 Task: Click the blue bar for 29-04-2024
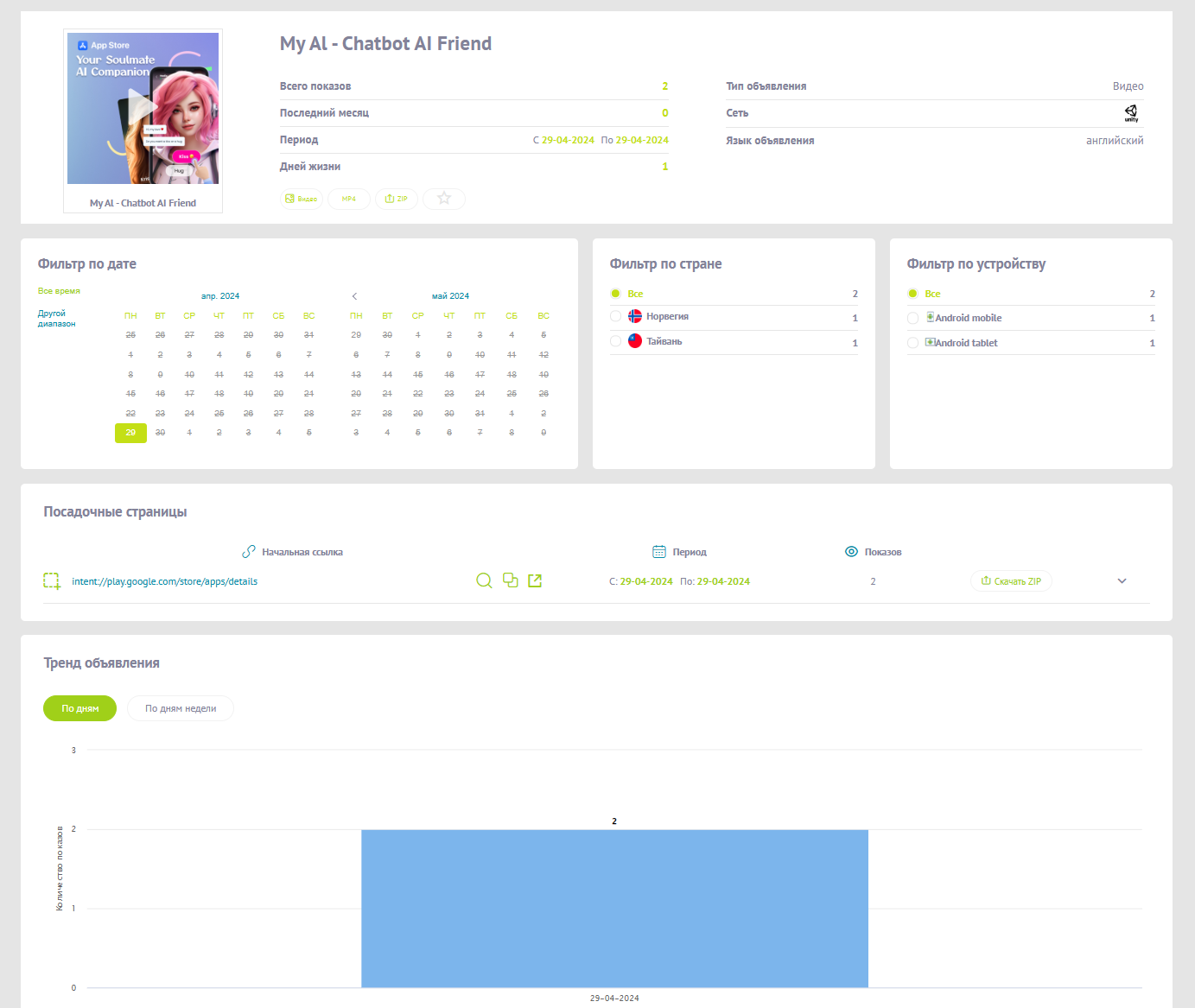[614, 908]
